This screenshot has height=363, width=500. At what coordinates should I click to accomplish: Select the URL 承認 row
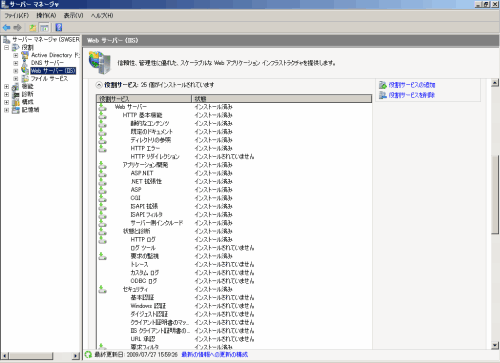[234, 339]
